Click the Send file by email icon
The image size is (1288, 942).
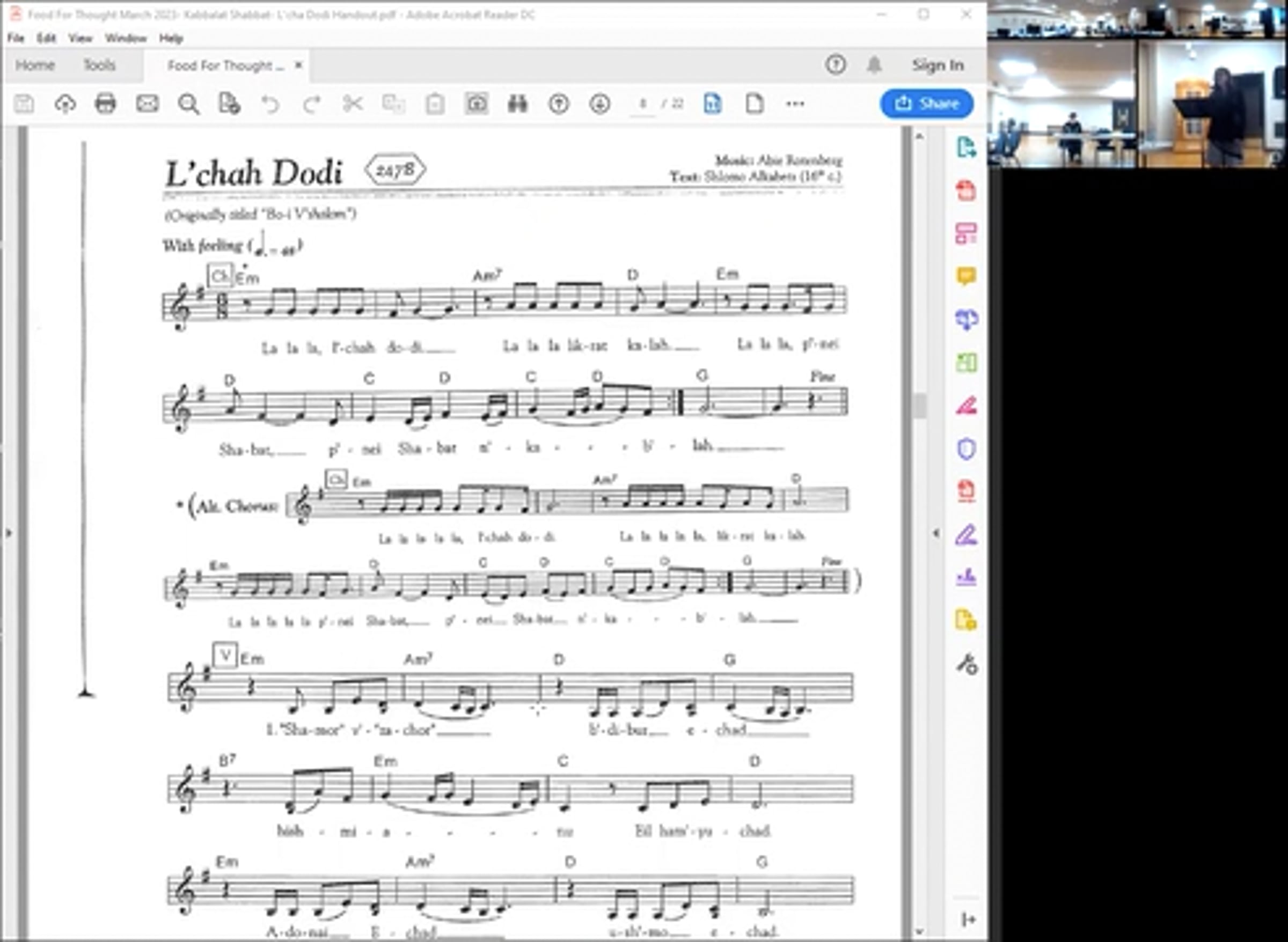point(147,104)
